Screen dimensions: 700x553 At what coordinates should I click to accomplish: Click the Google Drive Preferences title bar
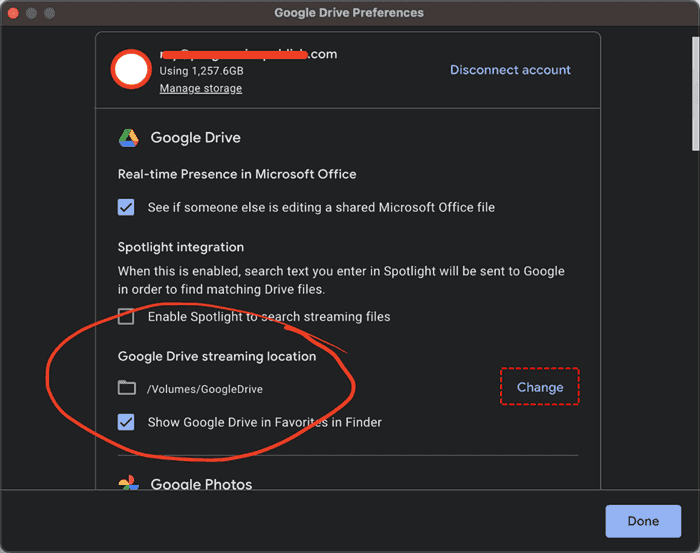[x=349, y=13]
